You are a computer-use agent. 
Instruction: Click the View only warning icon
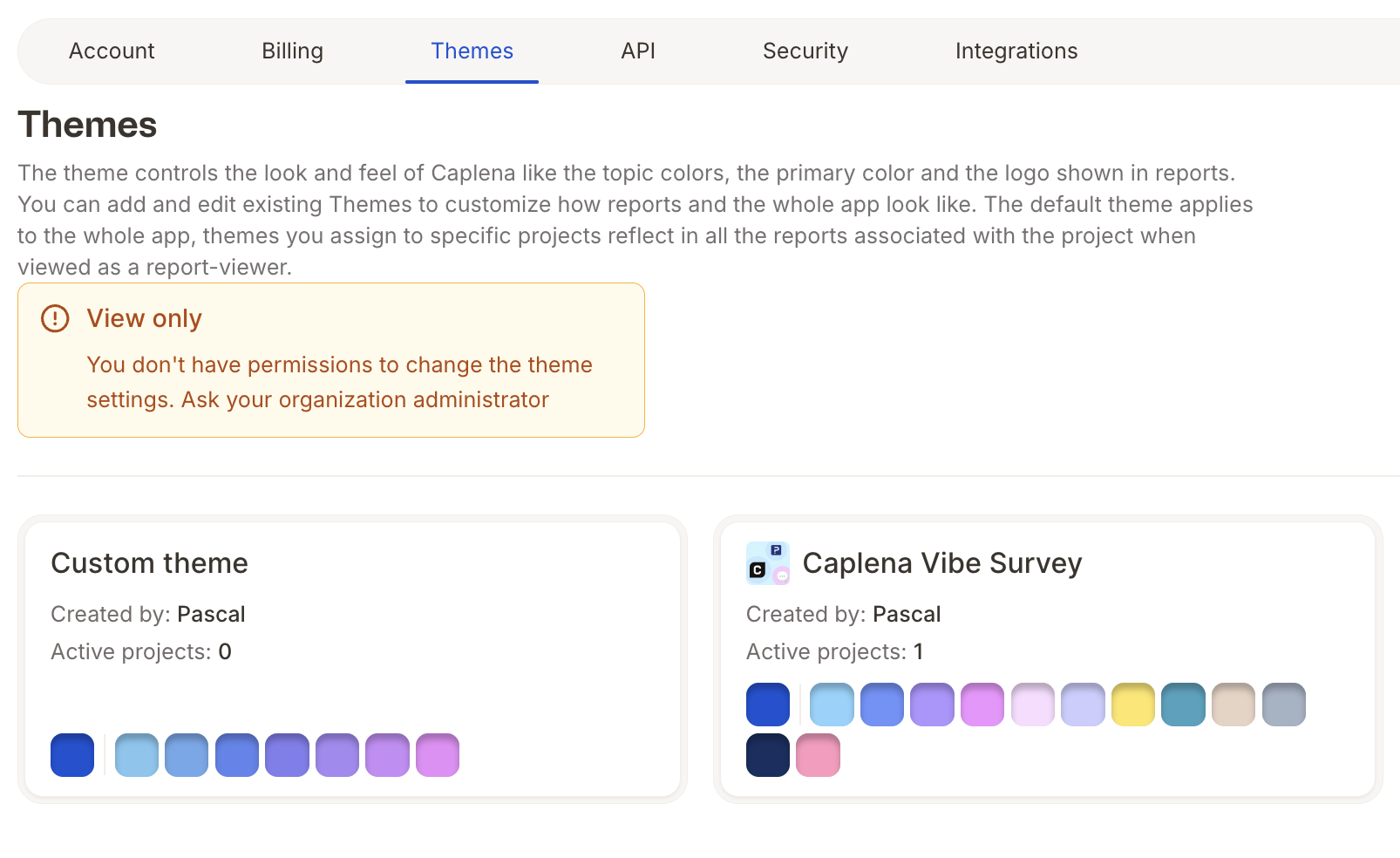(x=55, y=318)
